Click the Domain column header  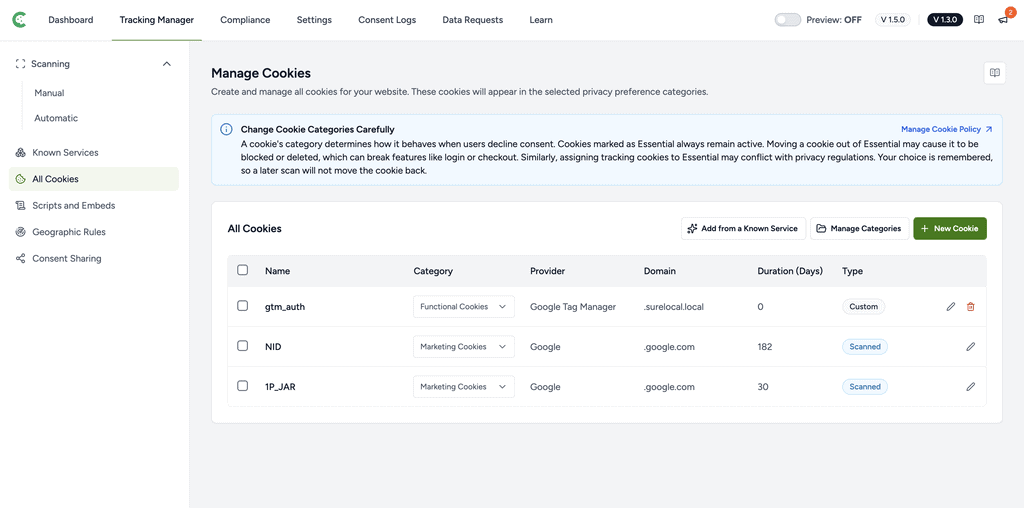click(x=660, y=271)
